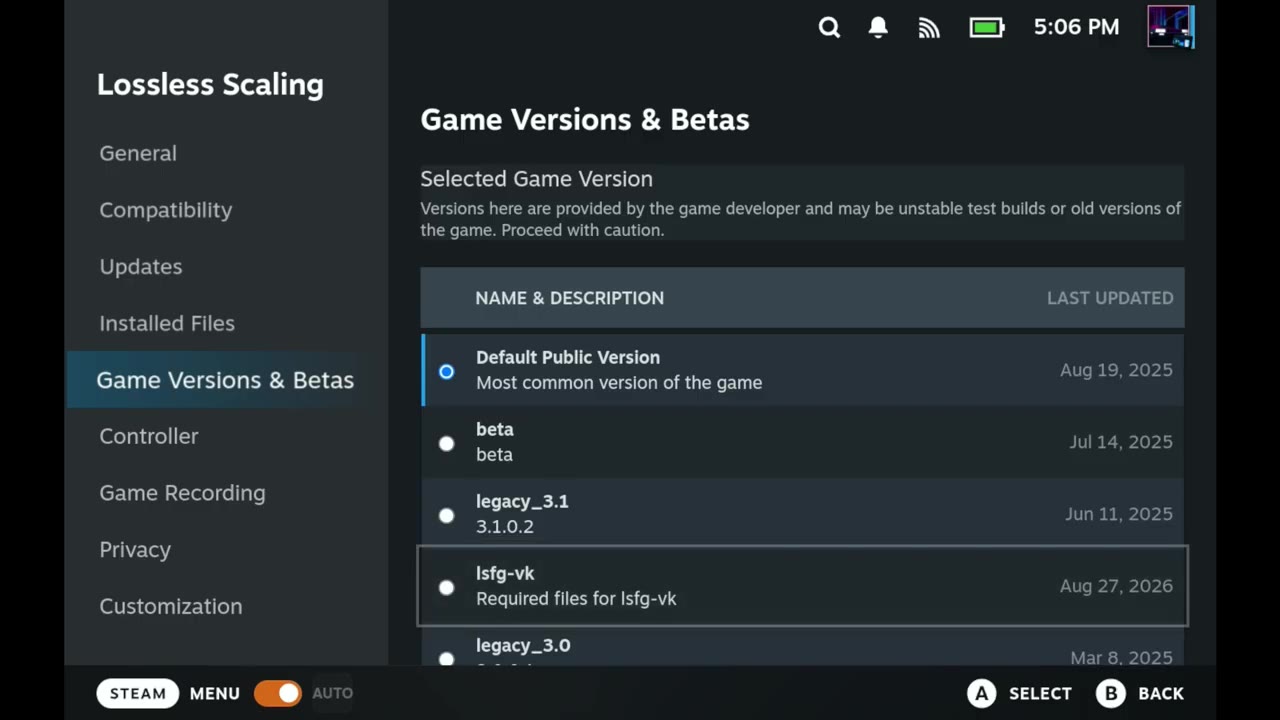This screenshot has height=720, width=1280.
Task: Open the Compatibility settings tab
Action: coord(166,210)
